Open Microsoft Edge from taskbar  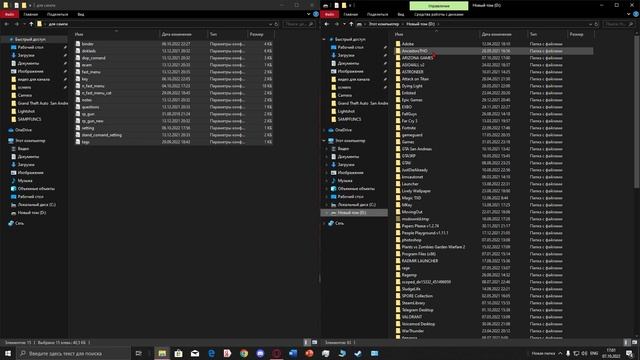[x=211, y=353]
